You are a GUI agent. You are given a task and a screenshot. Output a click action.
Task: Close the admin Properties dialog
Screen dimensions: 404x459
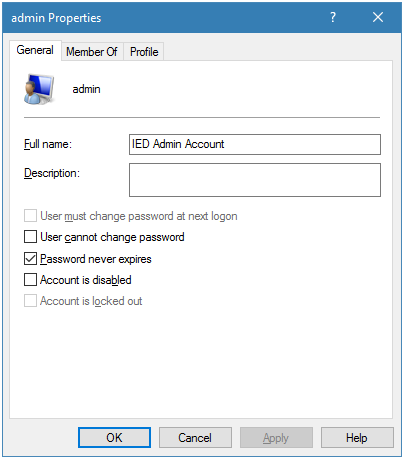(x=378, y=17)
